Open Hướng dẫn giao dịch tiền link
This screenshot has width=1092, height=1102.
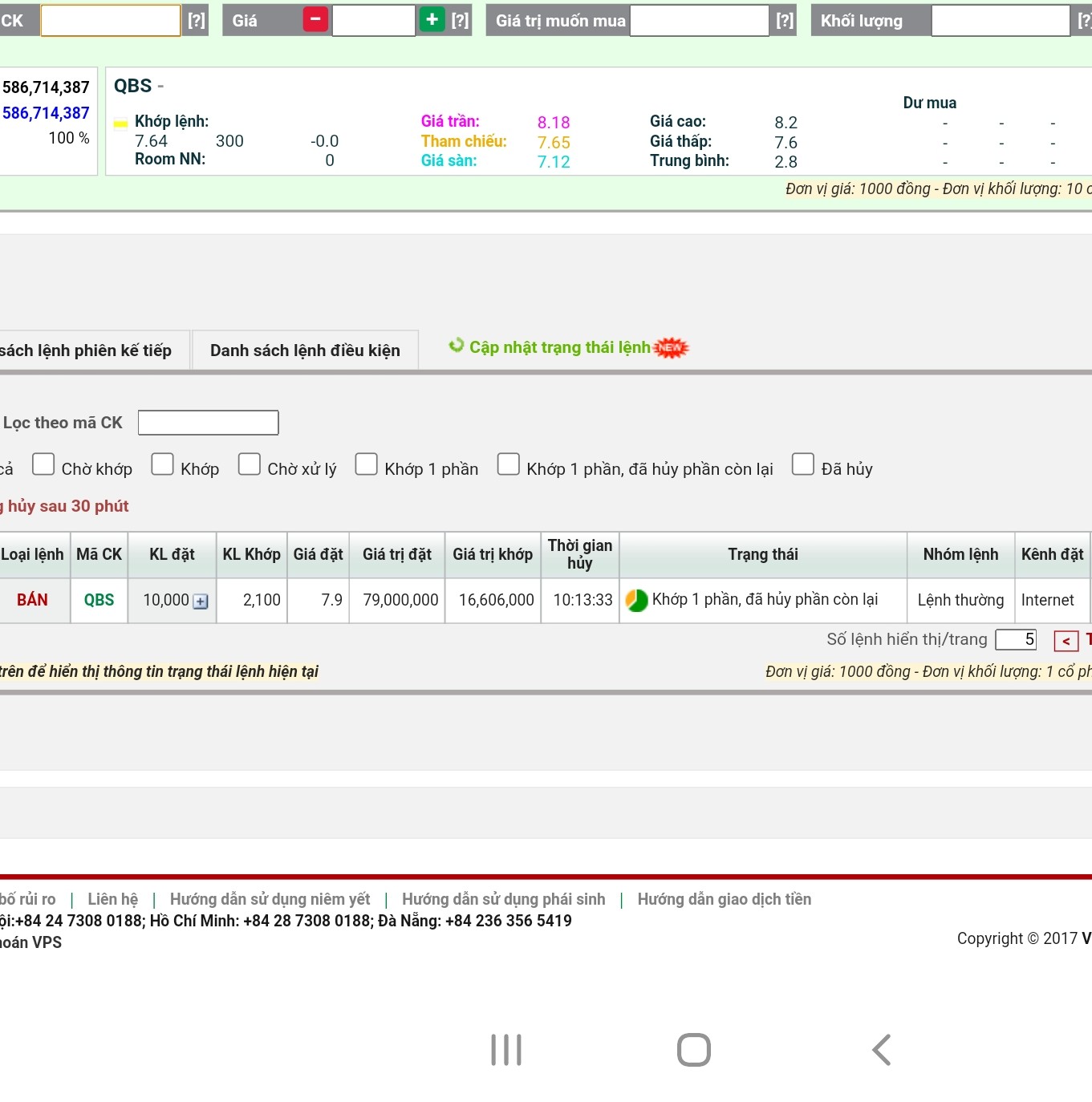tap(724, 899)
